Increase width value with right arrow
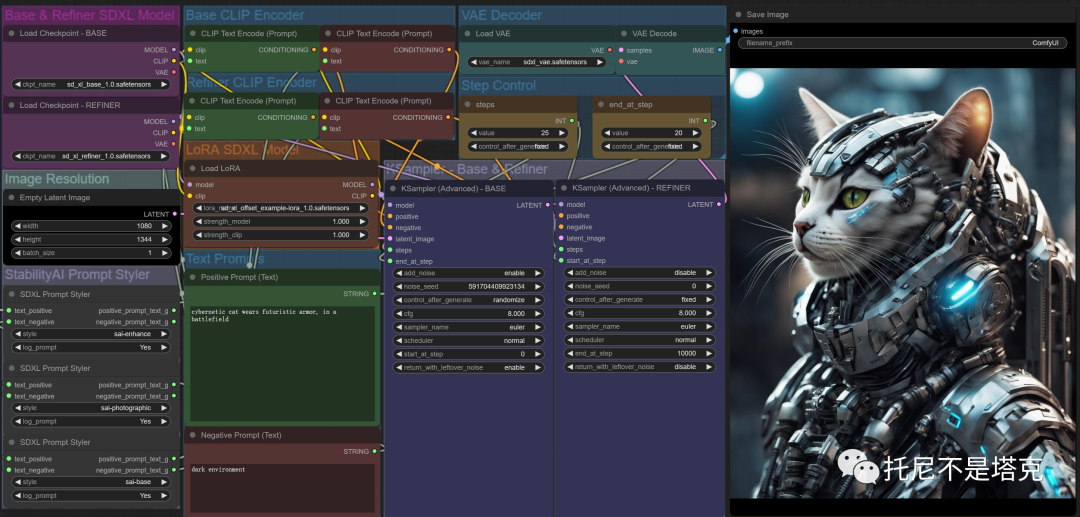The height and width of the screenshot is (517, 1080). 165,226
